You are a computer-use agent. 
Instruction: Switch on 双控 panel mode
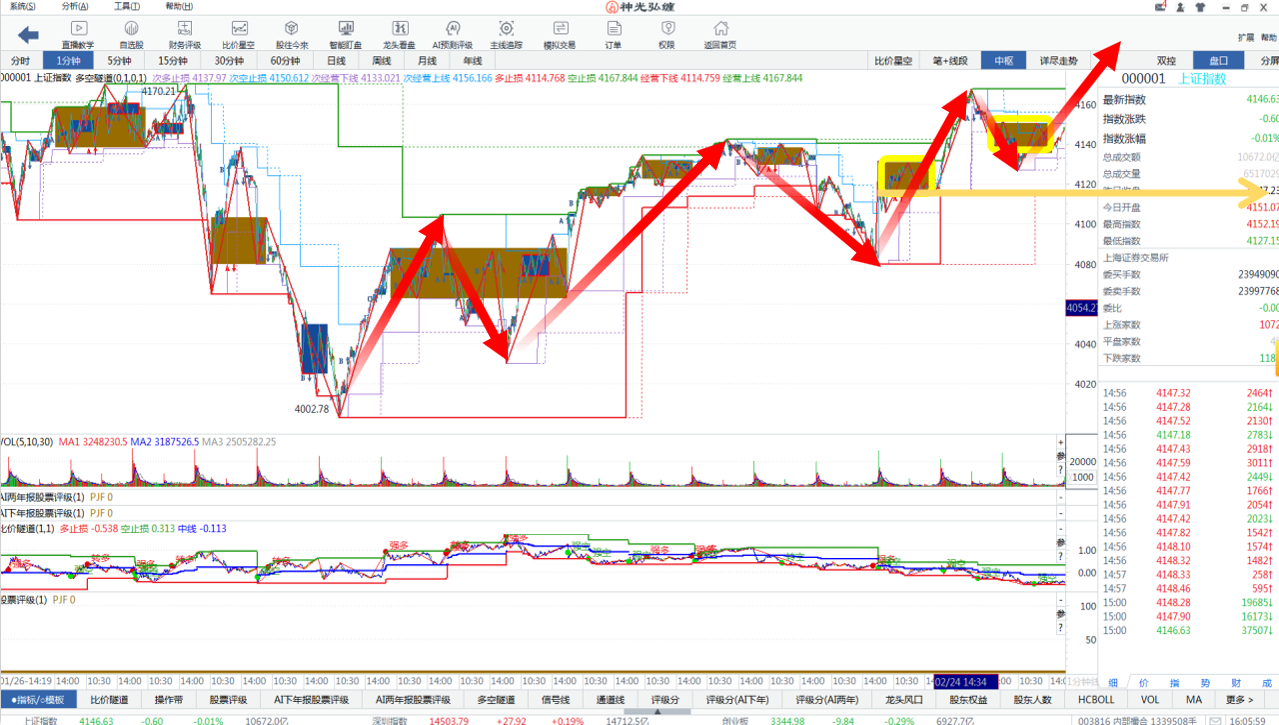[x=1166, y=61]
